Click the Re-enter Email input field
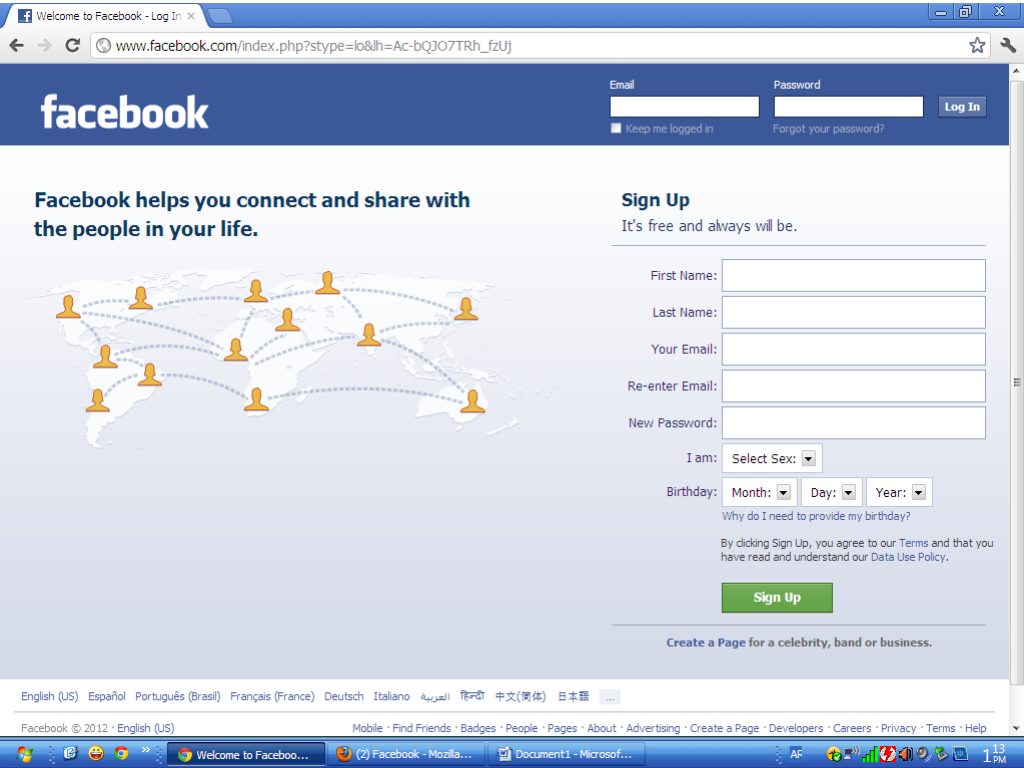This screenshot has height=768, width=1024. 854,386
